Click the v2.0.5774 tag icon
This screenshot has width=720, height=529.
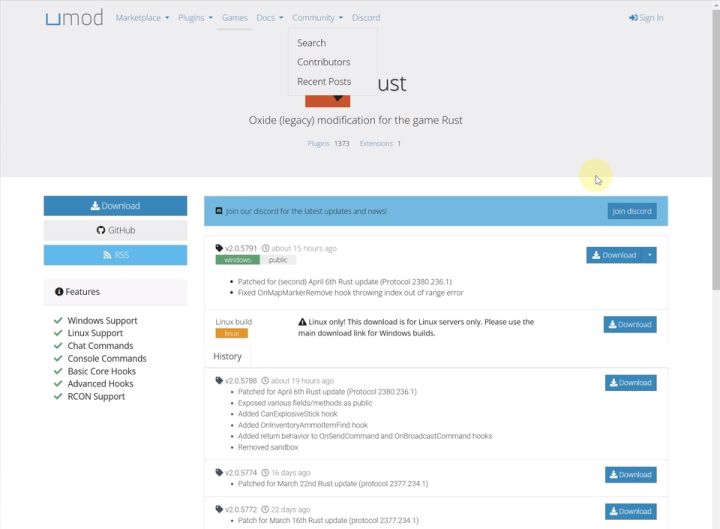219,472
